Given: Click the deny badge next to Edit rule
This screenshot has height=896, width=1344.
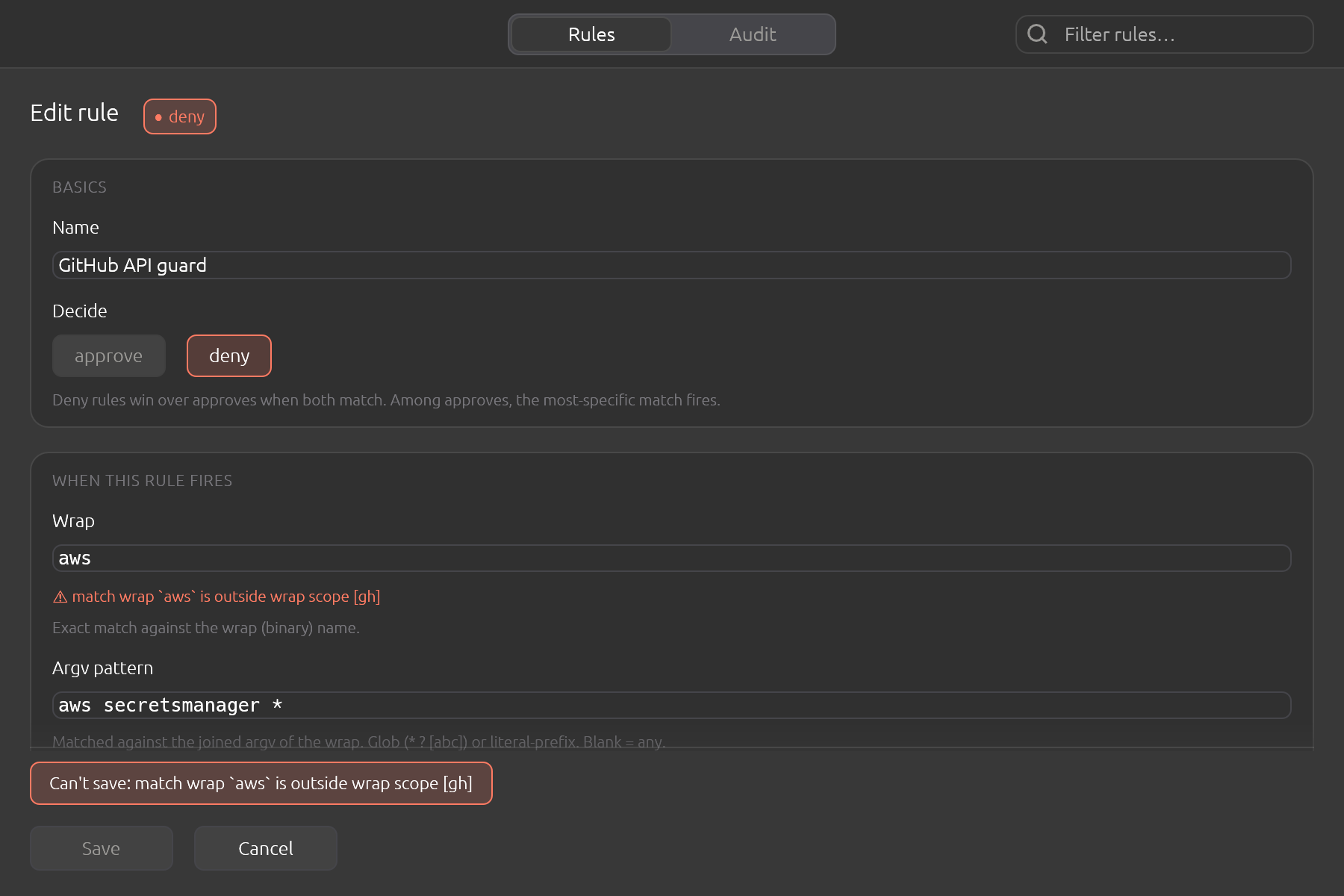Looking at the screenshot, I should pos(180,116).
